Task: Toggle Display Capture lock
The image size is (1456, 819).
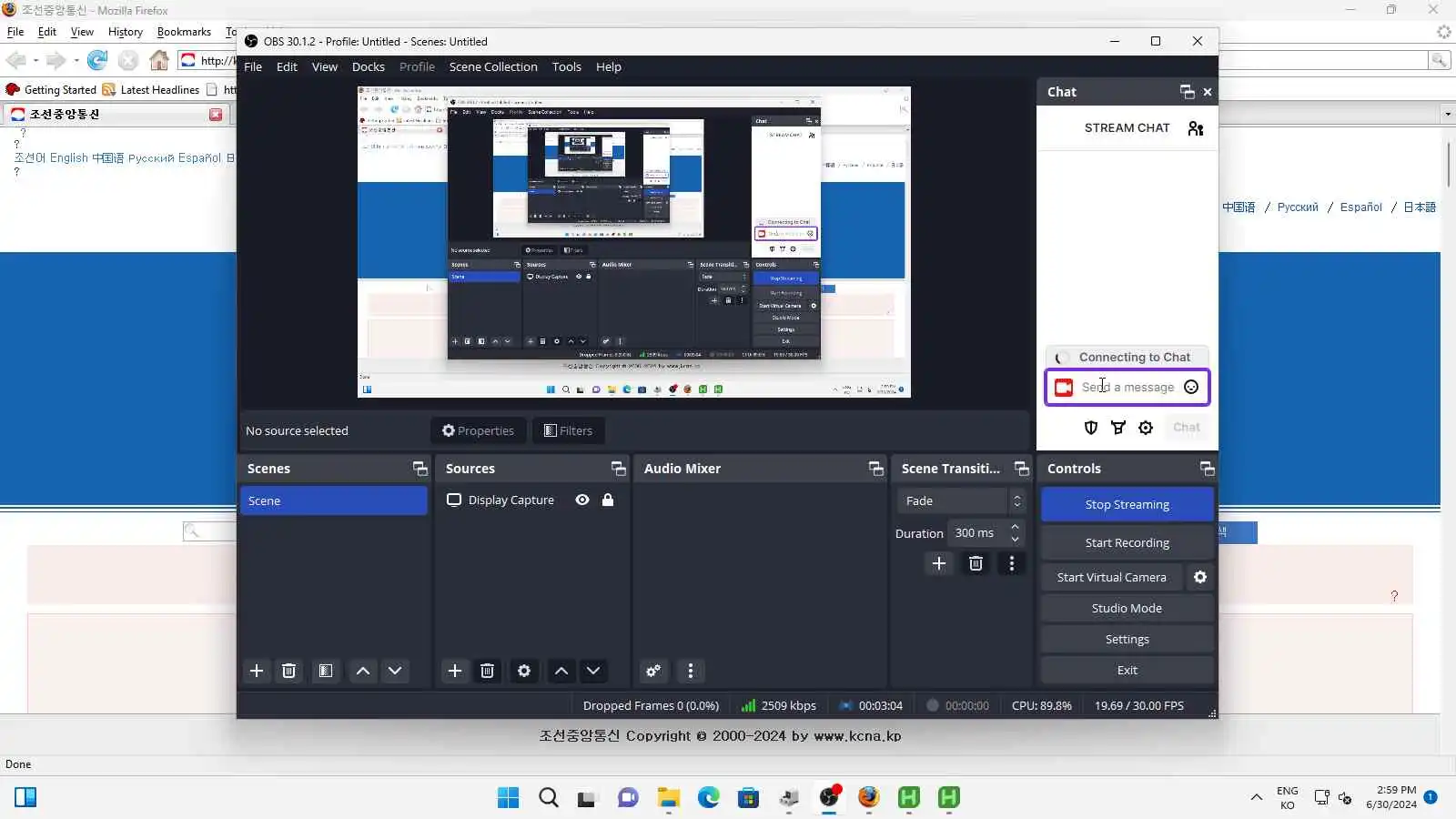Action: pos(608,500)
